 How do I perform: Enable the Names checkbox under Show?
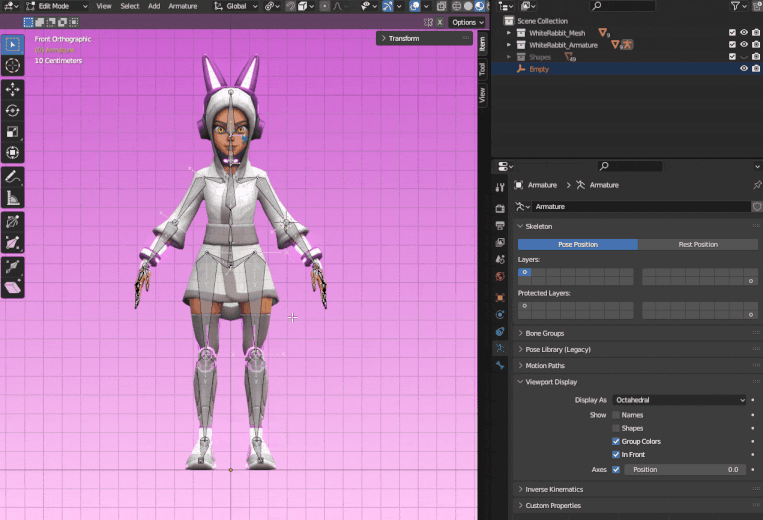(616, 415)
